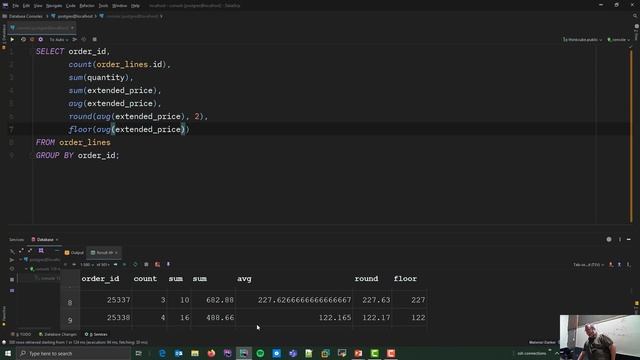Viewport: 640px width, 360px height.
Task: Click the Windows Start button
Action: pyautogui.click(x=8, y=353)
